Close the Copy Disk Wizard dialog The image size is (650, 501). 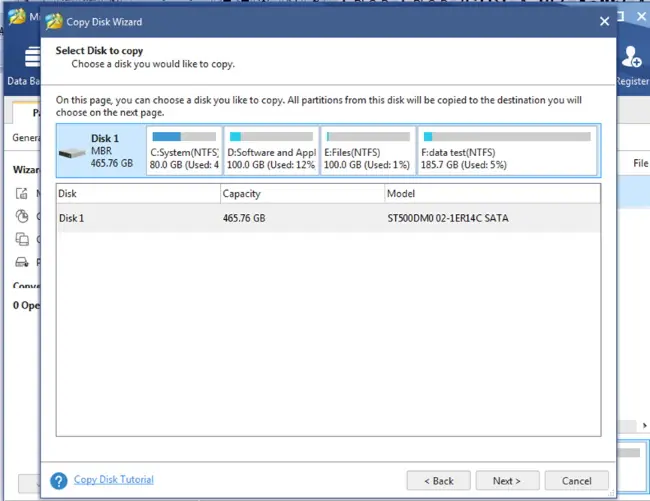point(604,21)
